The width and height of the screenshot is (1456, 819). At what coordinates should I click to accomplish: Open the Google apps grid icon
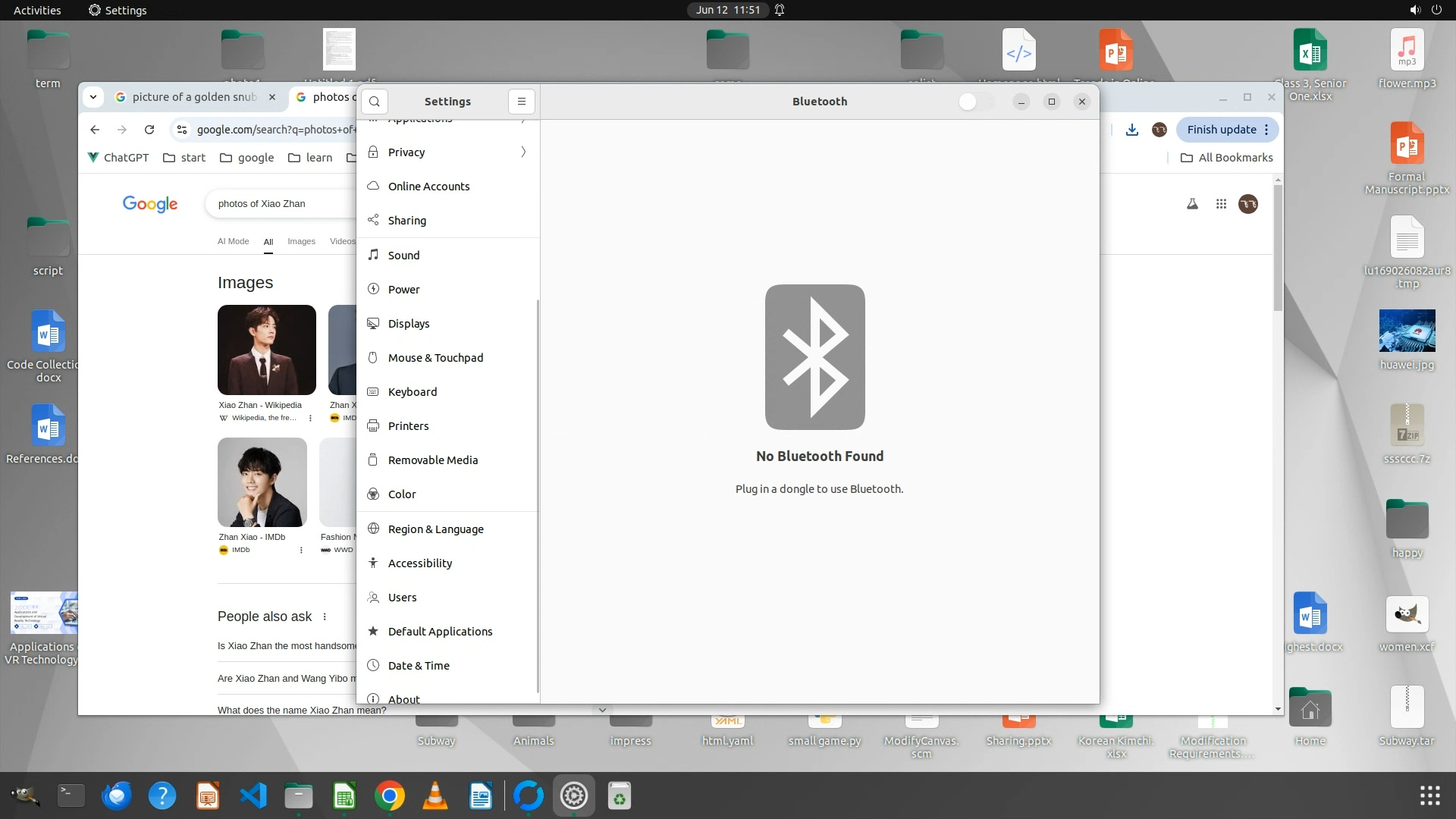[x=1221, y=204]
